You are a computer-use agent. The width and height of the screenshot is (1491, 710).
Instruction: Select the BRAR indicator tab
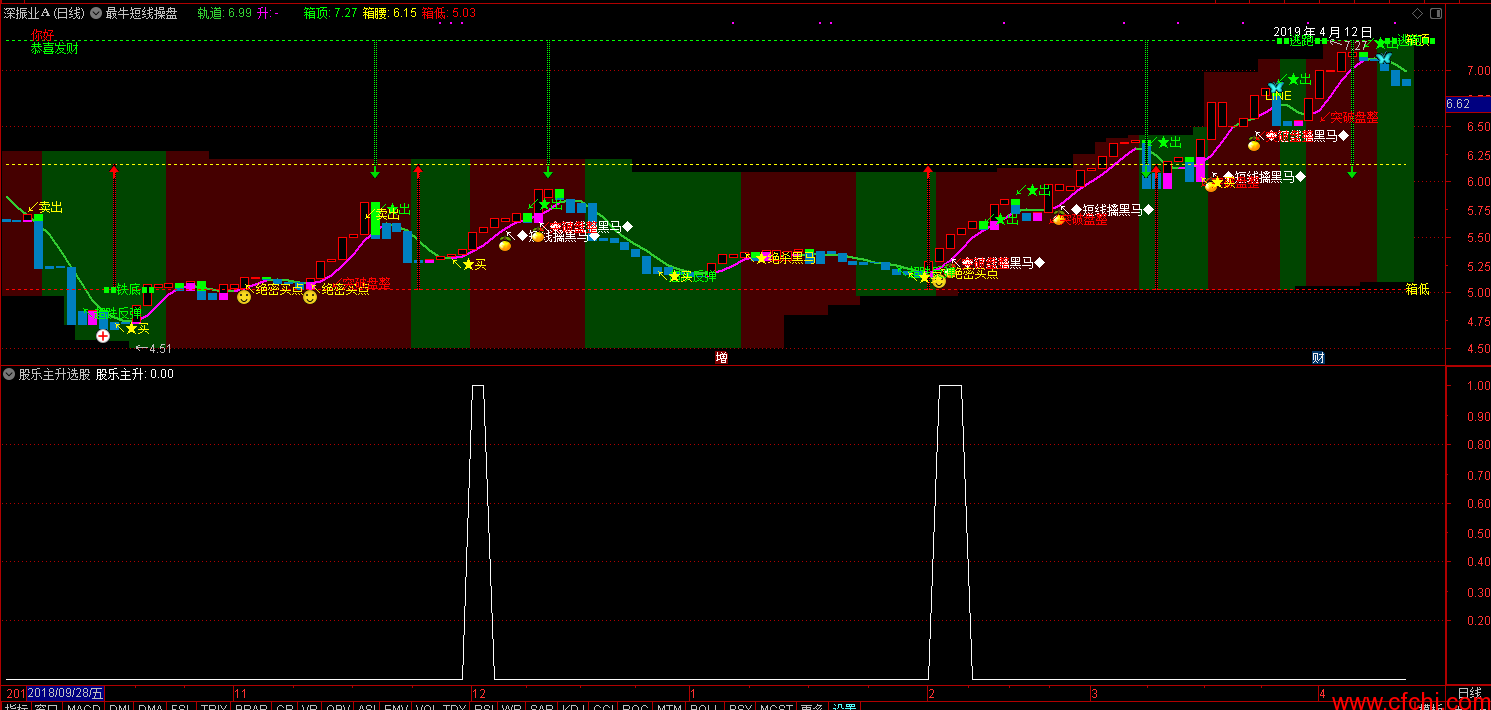[x=251, y=705]
